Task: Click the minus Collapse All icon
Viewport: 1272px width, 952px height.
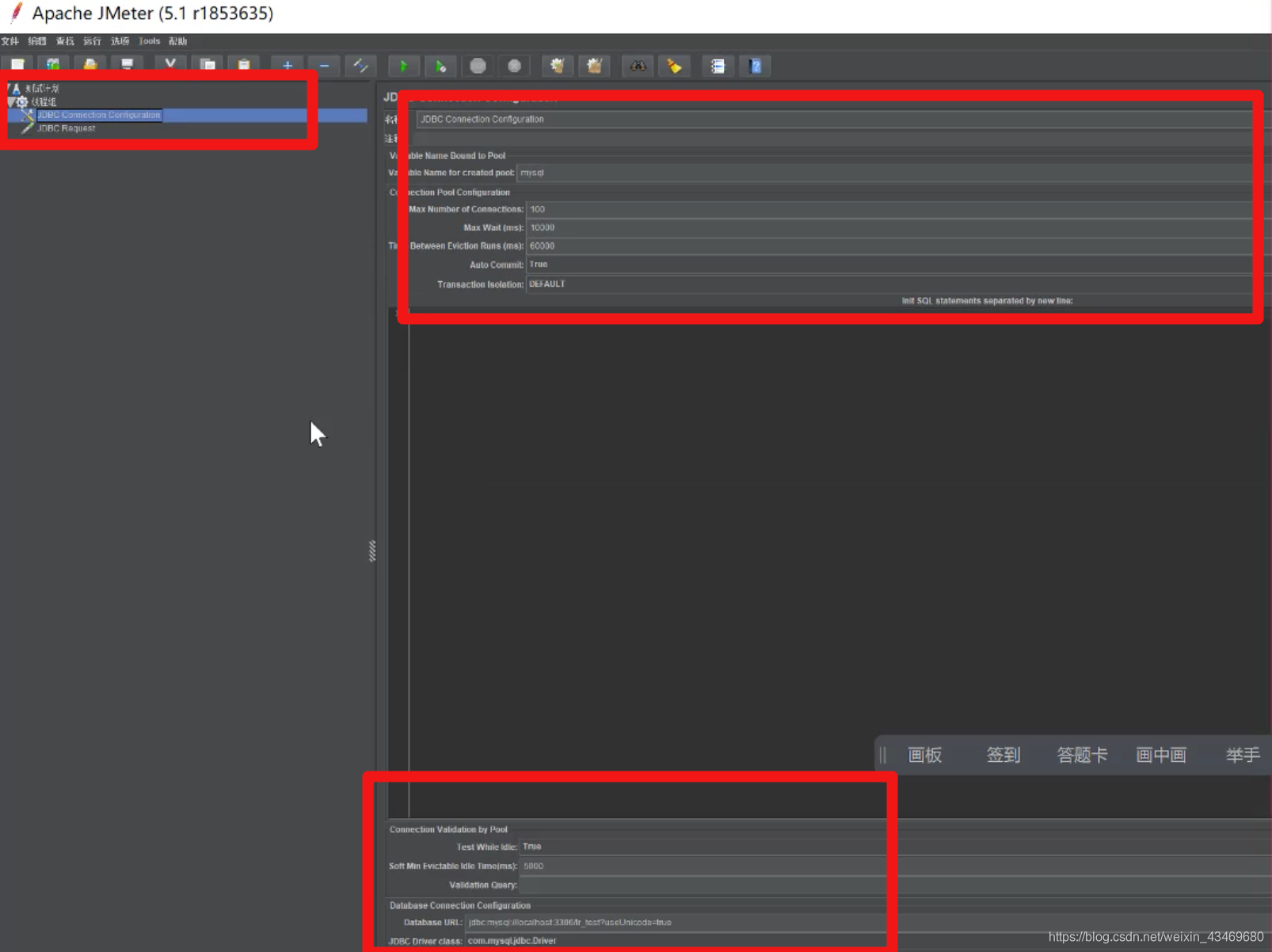Action: pos(324,66)
